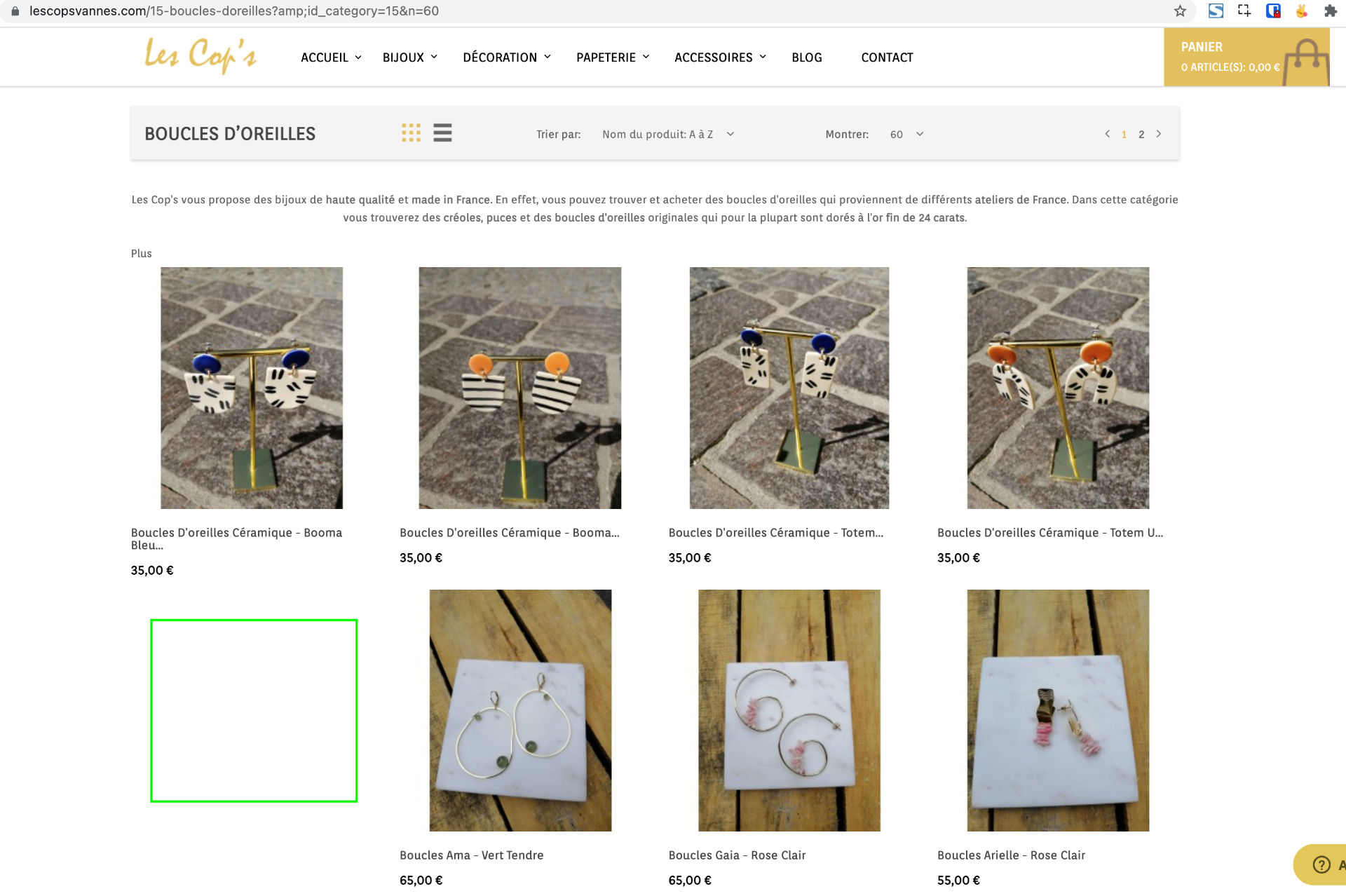1346x896 pixels.
Task: Click the 65,00 € price of Boucles Ama
Action: click(421, 881)
